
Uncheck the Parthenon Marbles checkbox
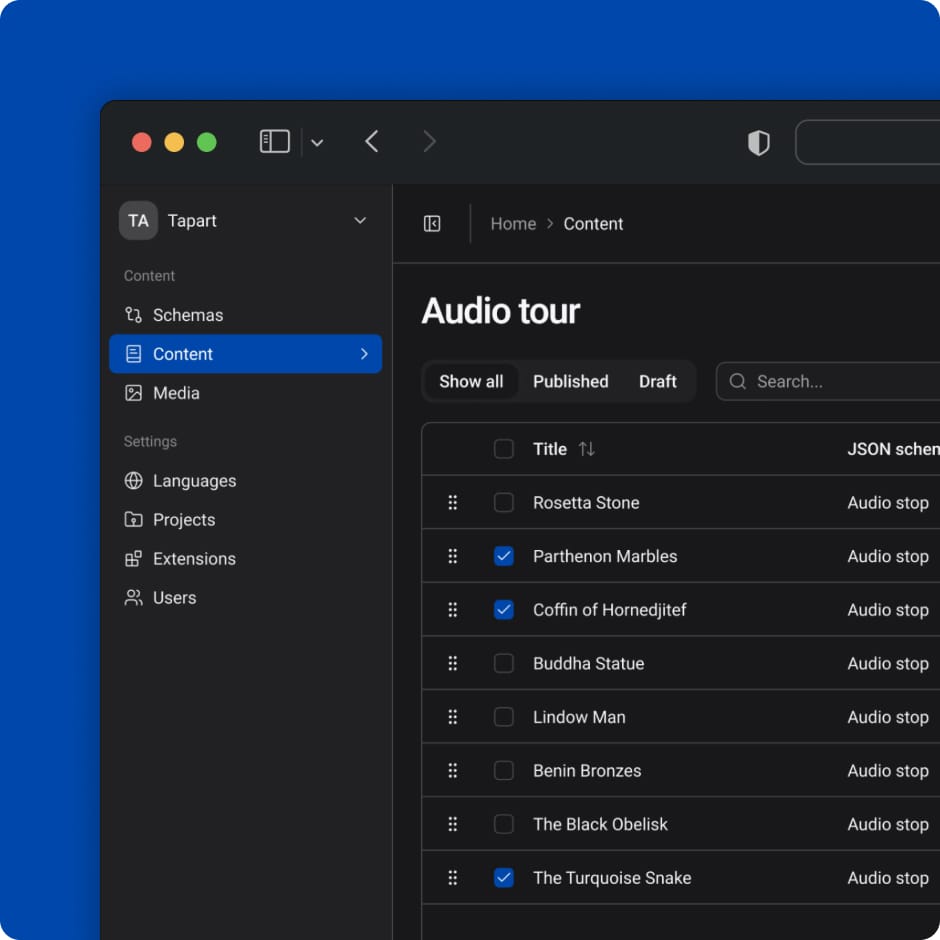(504, 556)
